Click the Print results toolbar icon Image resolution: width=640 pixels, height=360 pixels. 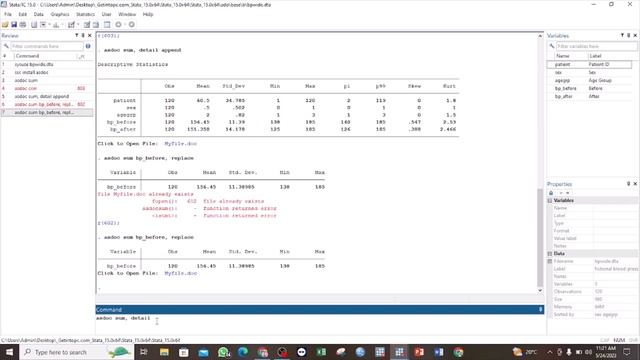pos(23,25)
